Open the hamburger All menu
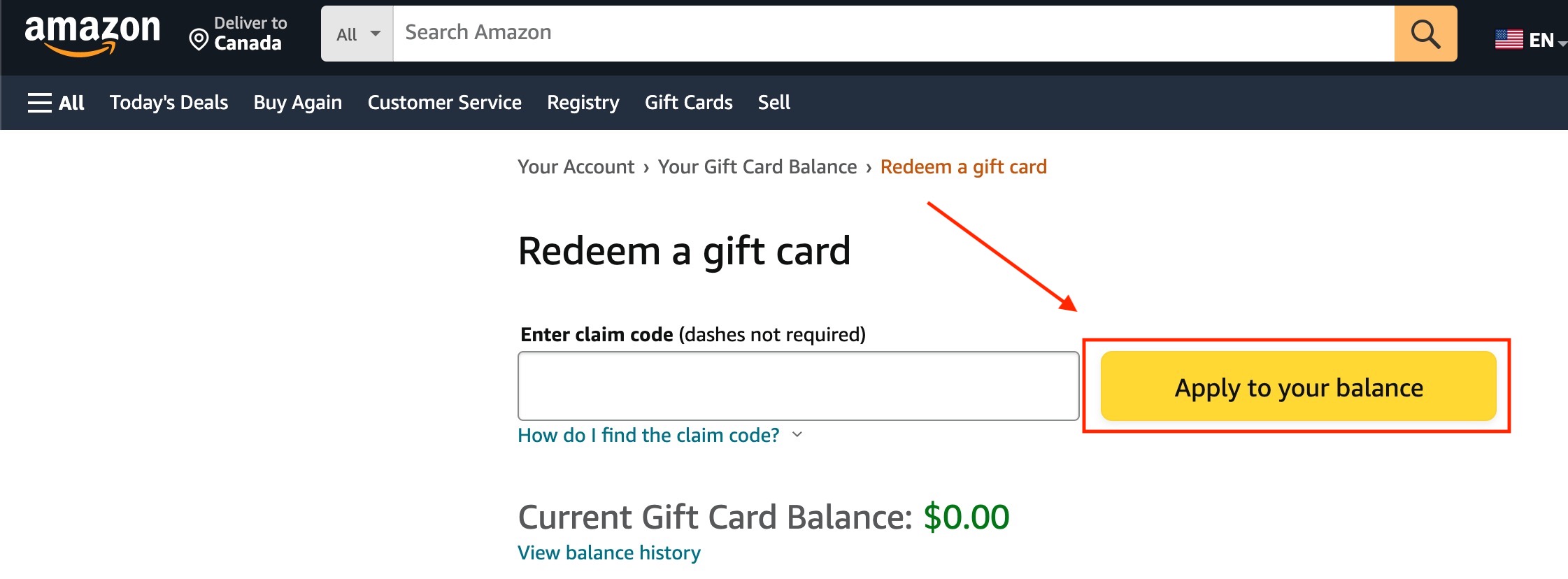1568x579 pixels. 56,102
